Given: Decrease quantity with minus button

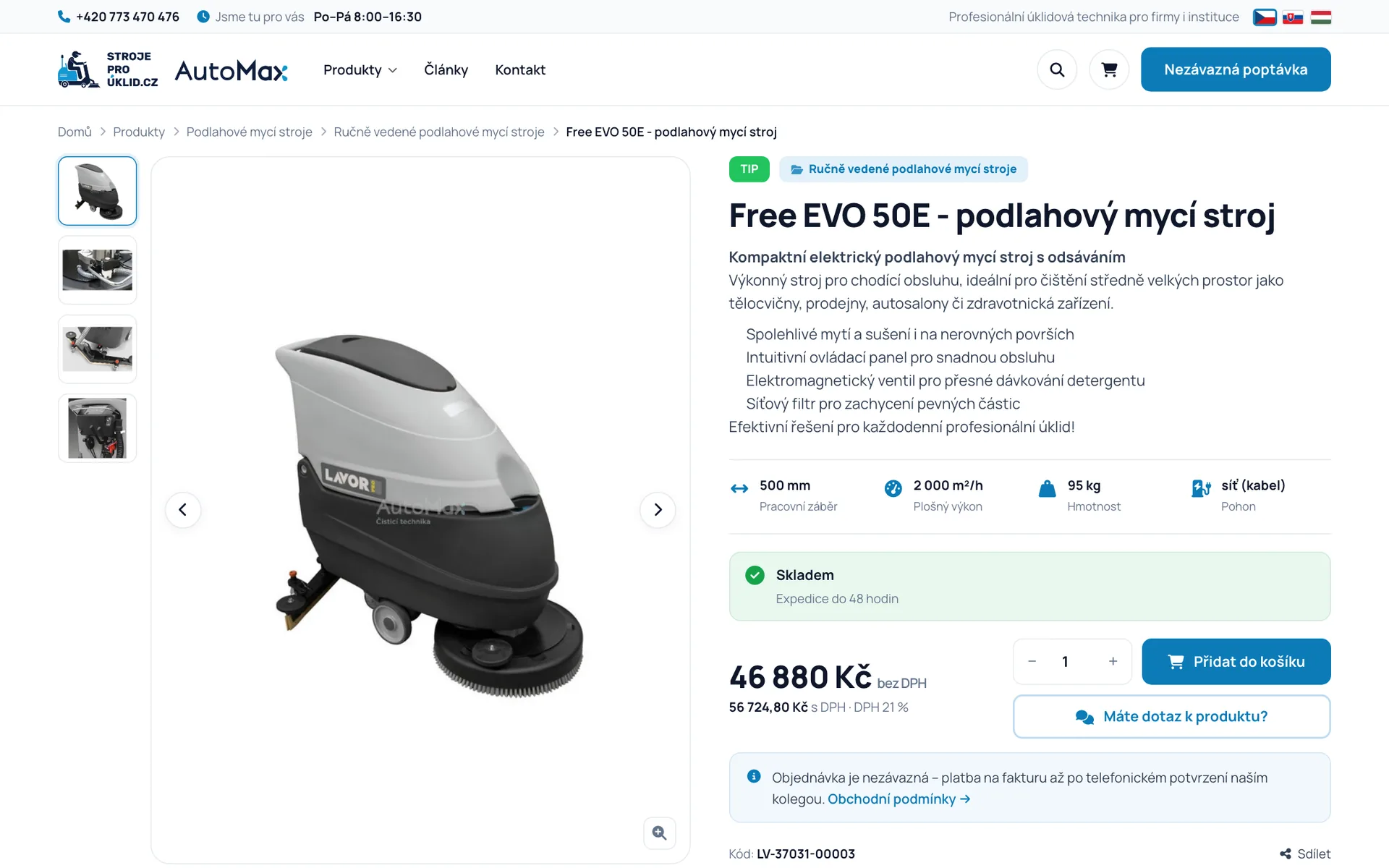Looking at the screenshot, I should [x=1032, y=661].
